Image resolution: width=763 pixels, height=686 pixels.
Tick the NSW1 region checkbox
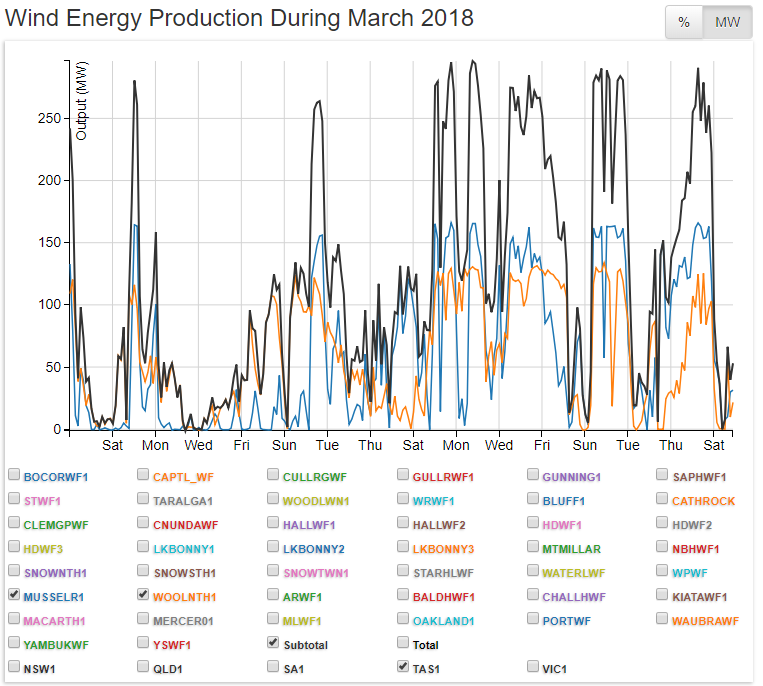pos(14,667)
